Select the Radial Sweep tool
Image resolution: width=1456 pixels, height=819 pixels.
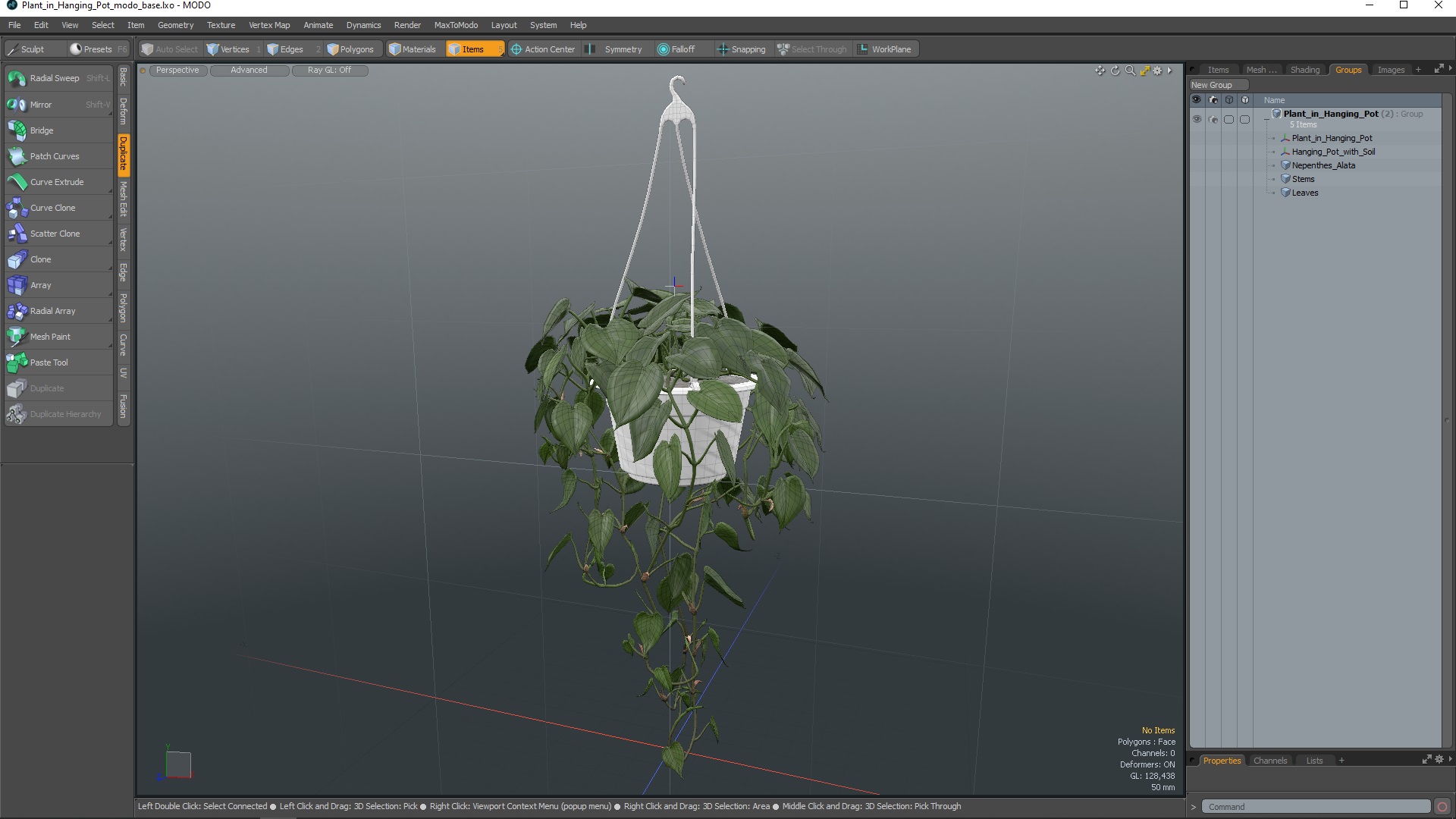54,78
